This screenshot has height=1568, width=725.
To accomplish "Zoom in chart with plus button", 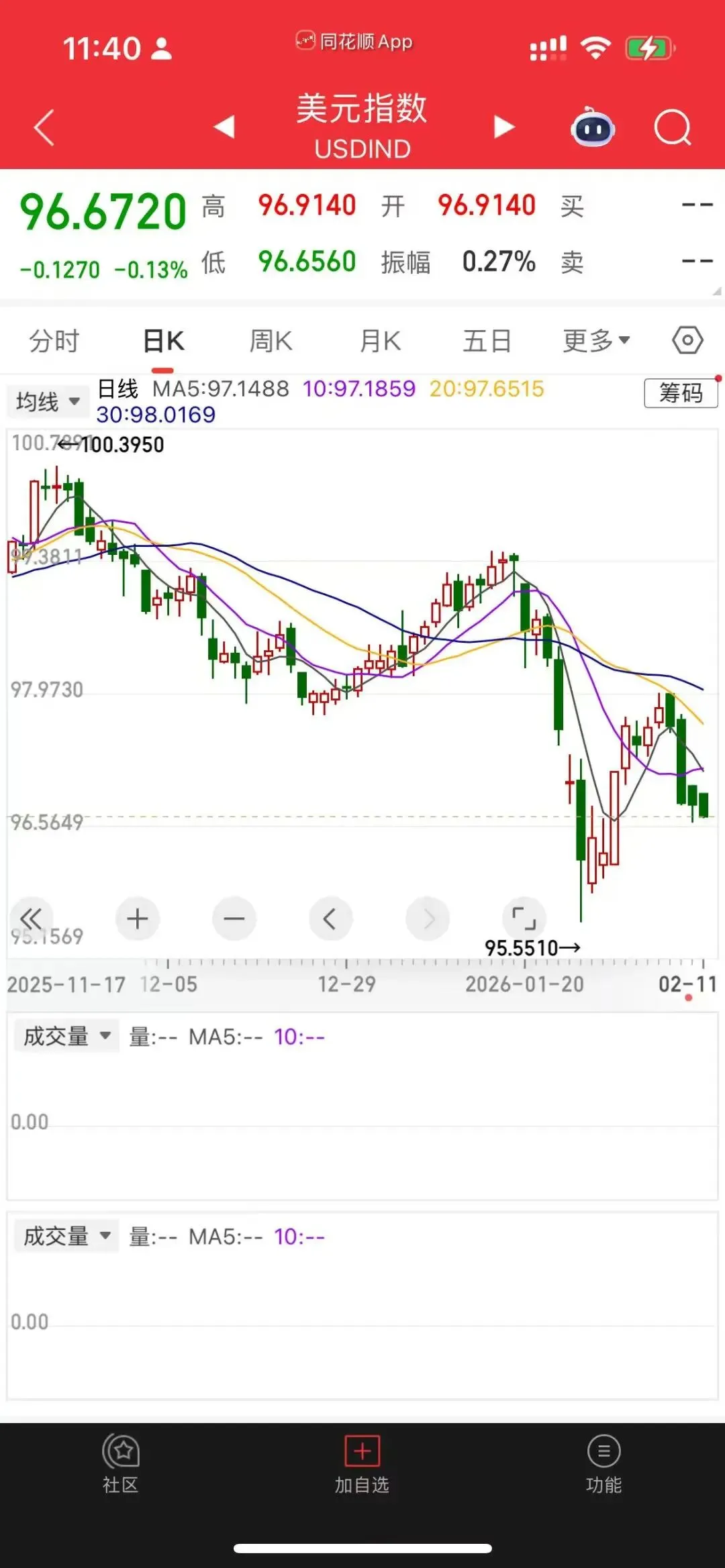I will tap(138, 919).
